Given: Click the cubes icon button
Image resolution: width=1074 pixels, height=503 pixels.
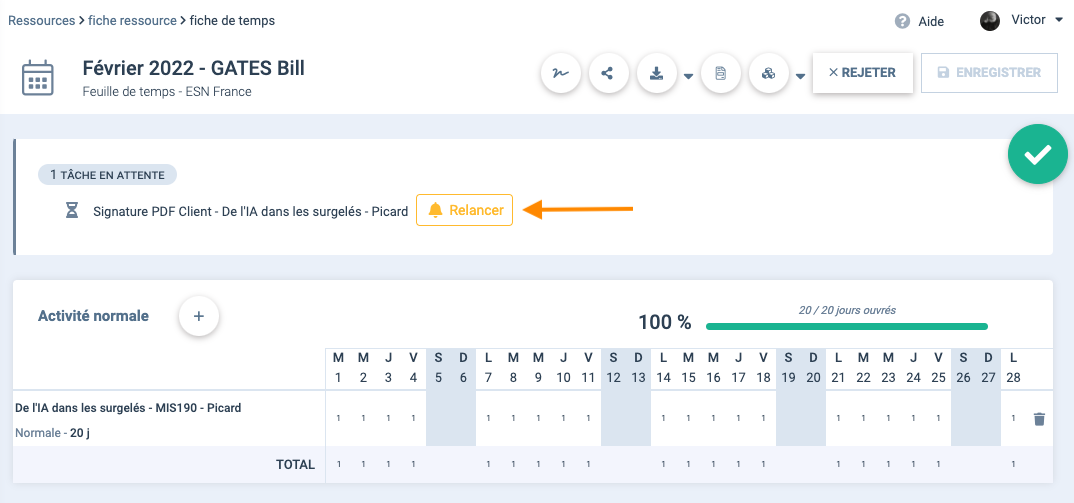Looking at the screenshot, I should tap(768, 73).
